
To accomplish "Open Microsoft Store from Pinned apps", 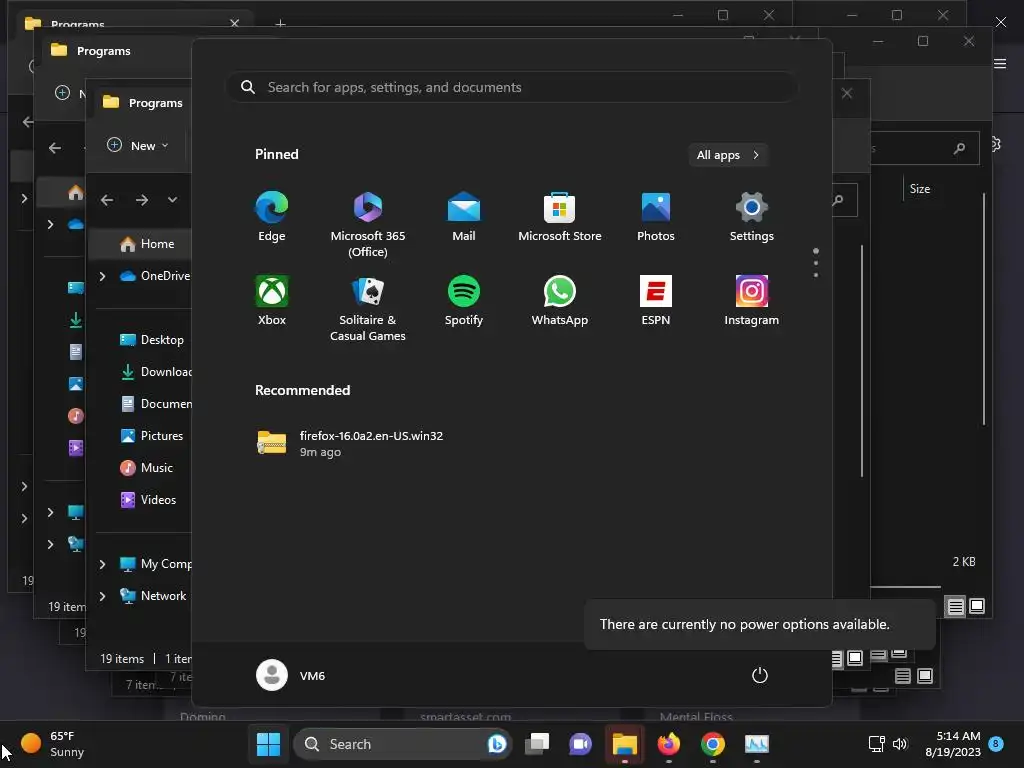I will point(560,217).
